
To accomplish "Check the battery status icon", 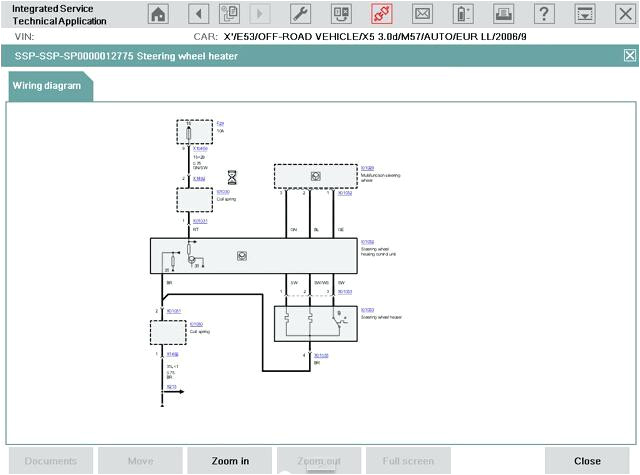I will coord(462,13).
